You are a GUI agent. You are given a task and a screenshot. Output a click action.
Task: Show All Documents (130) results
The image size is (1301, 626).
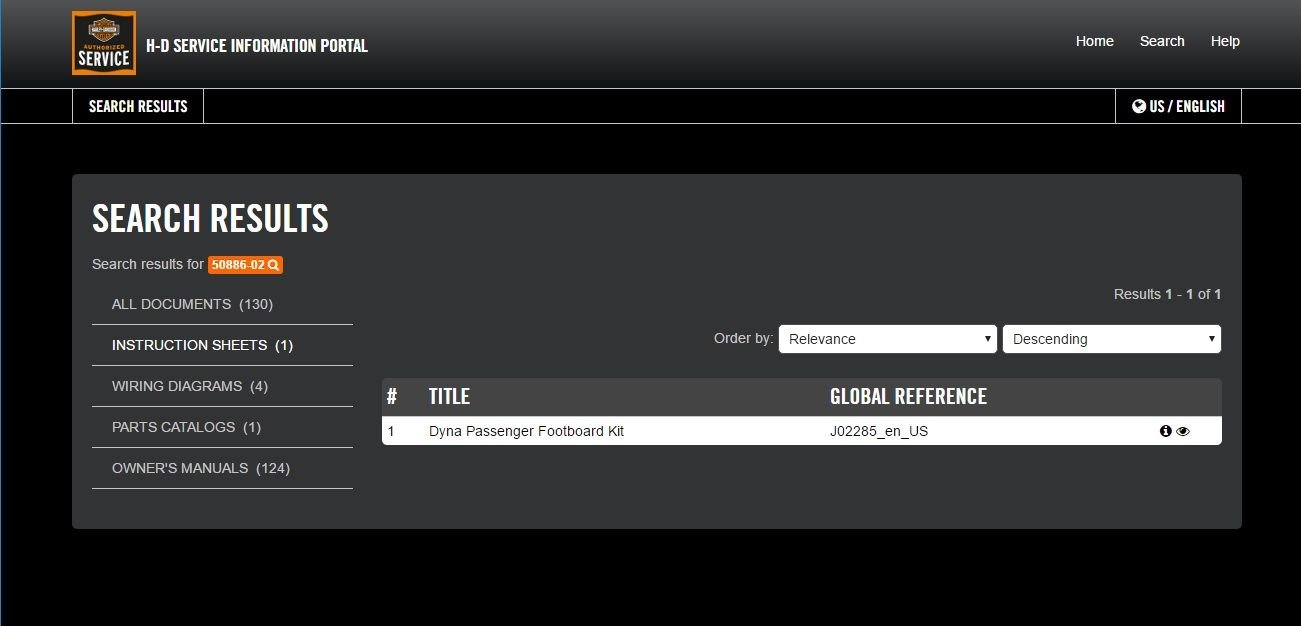pos(192,304)
